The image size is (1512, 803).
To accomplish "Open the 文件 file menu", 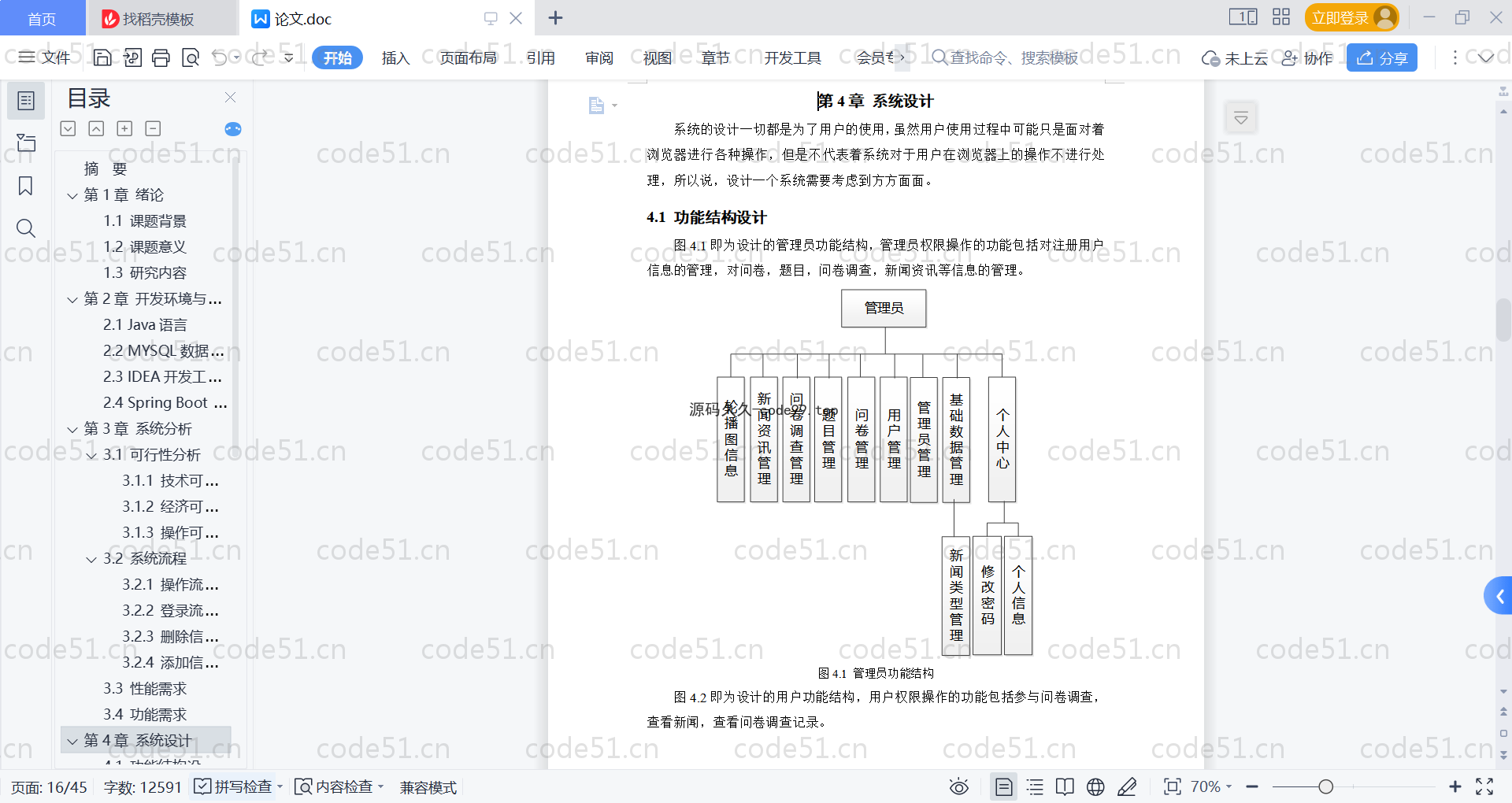I will click(45, 57).
